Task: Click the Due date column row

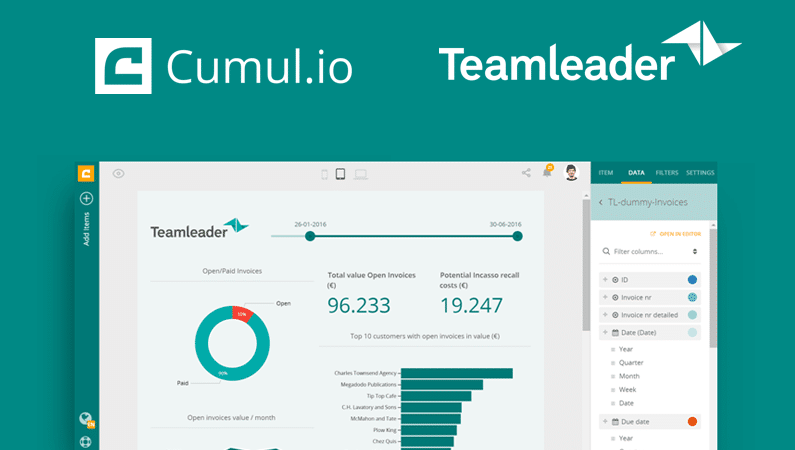Action: (650, 422)
